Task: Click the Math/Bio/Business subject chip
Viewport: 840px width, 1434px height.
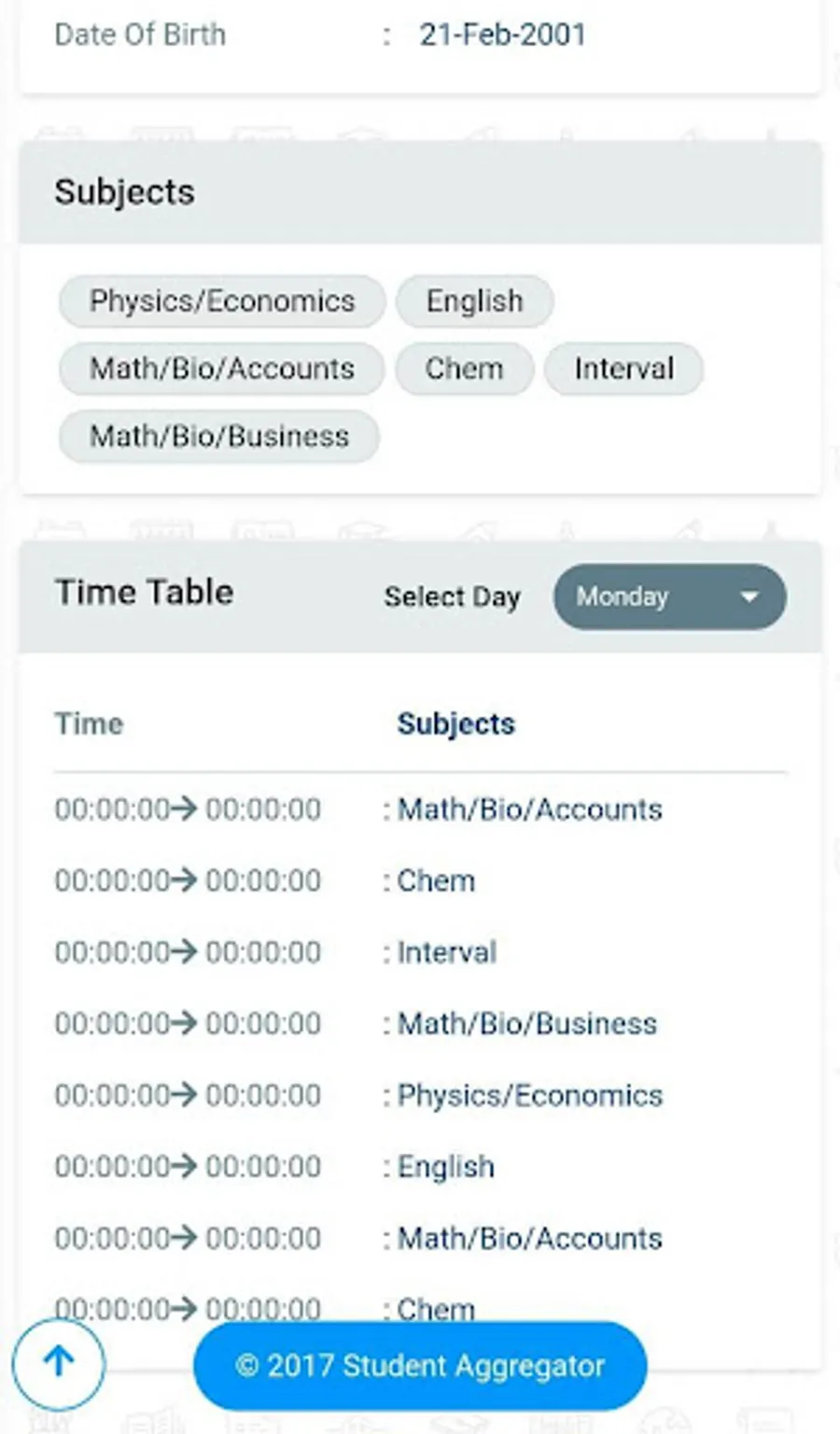Action: pyautogui.click(x=219, y=436)
